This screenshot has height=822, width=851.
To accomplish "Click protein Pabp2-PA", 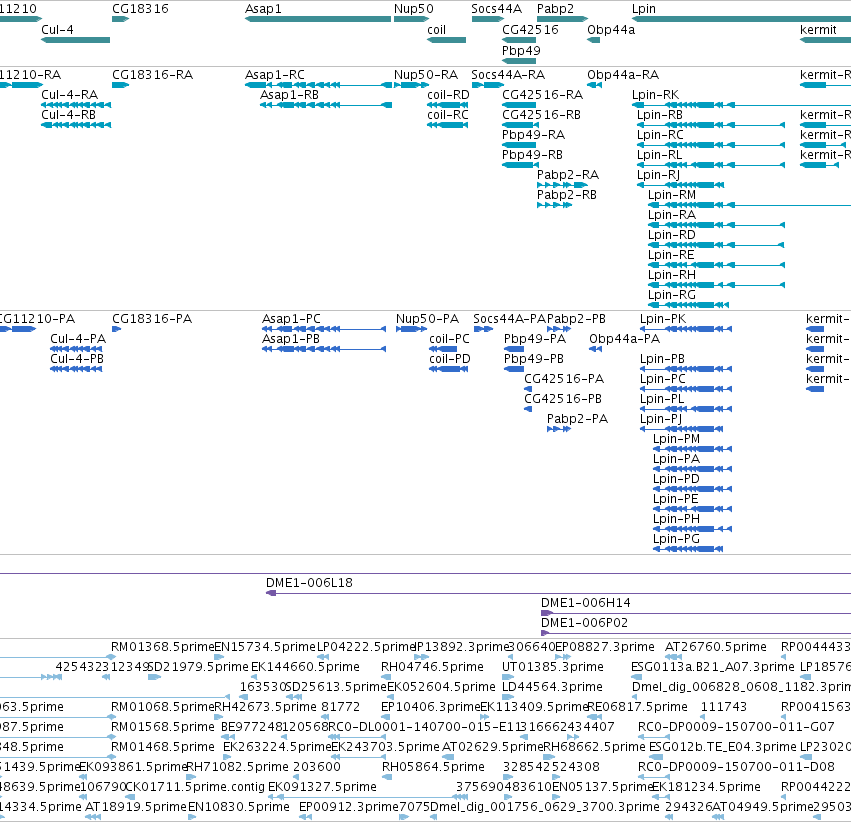I will 559,429.
